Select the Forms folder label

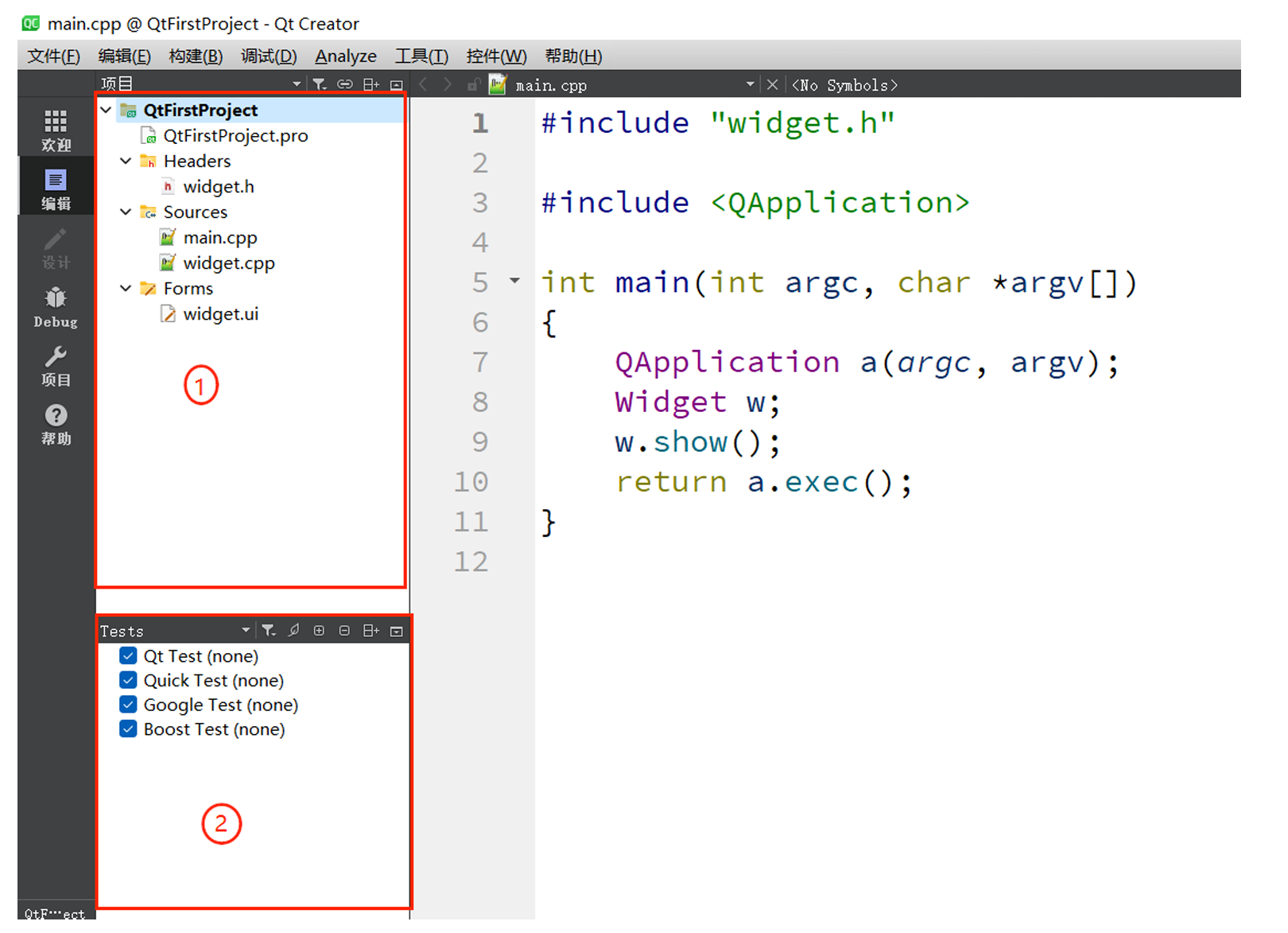coord(188,289)
